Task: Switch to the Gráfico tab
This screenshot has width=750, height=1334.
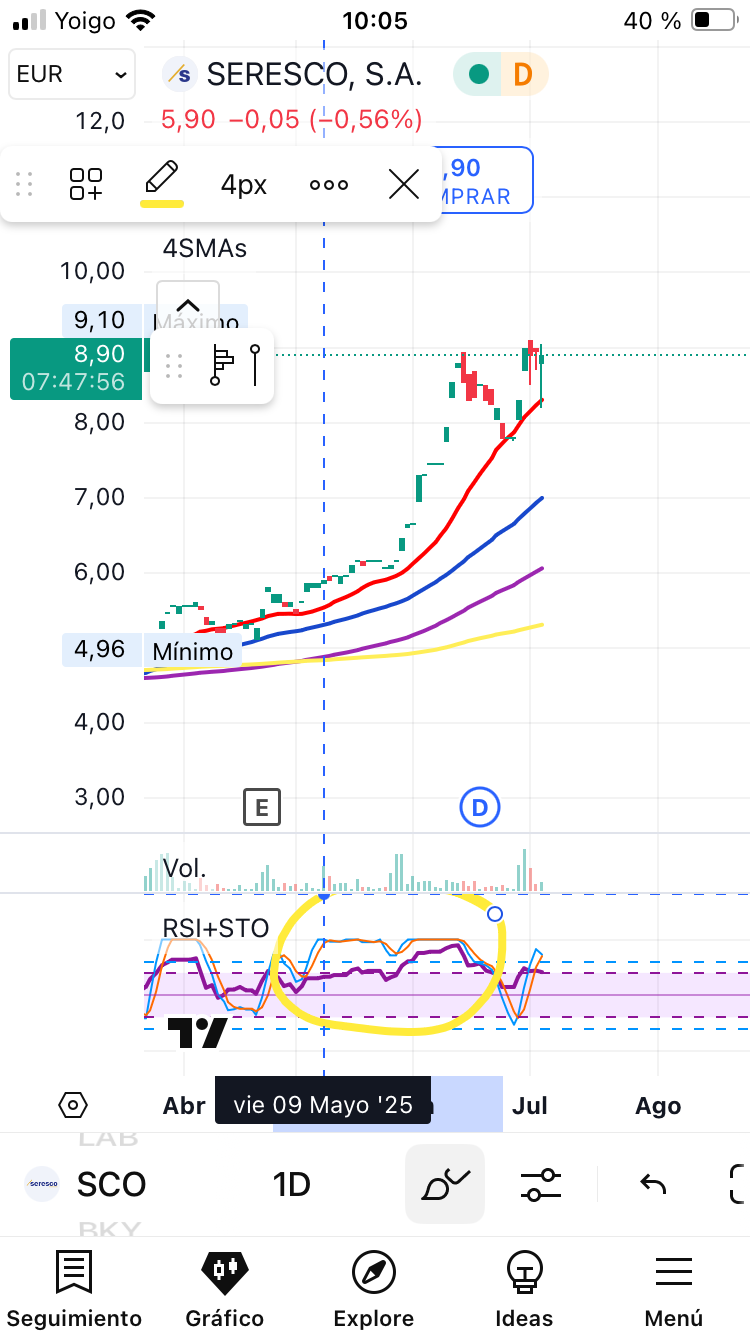Action: [225, 1288]
